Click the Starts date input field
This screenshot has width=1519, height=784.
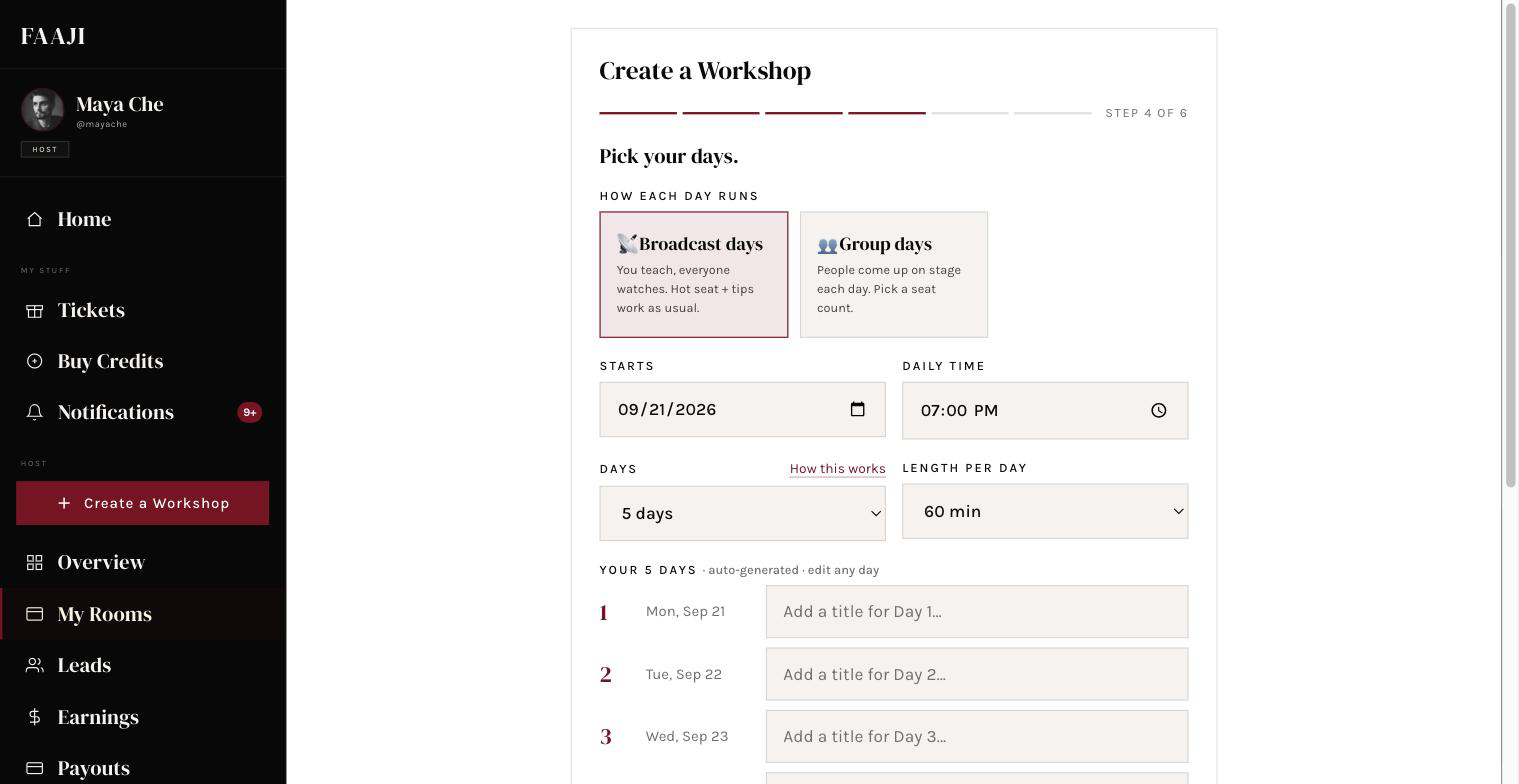pos(742,409)
